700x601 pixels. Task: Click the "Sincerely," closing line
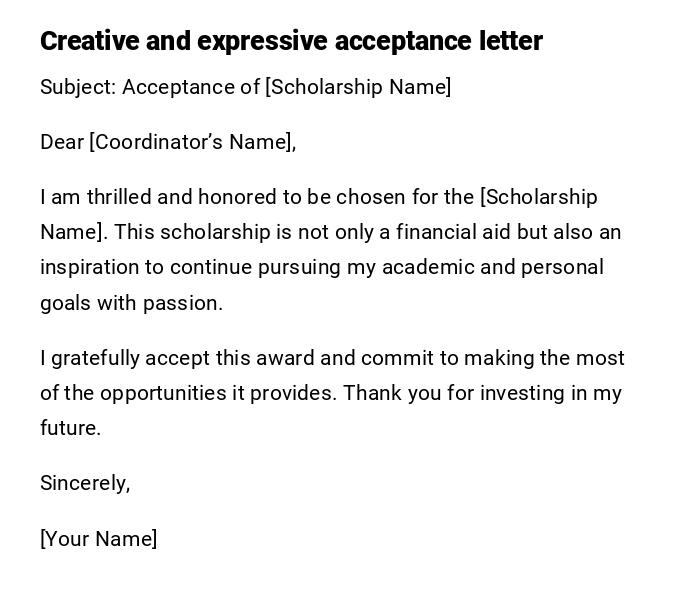(x=85, y=483)
